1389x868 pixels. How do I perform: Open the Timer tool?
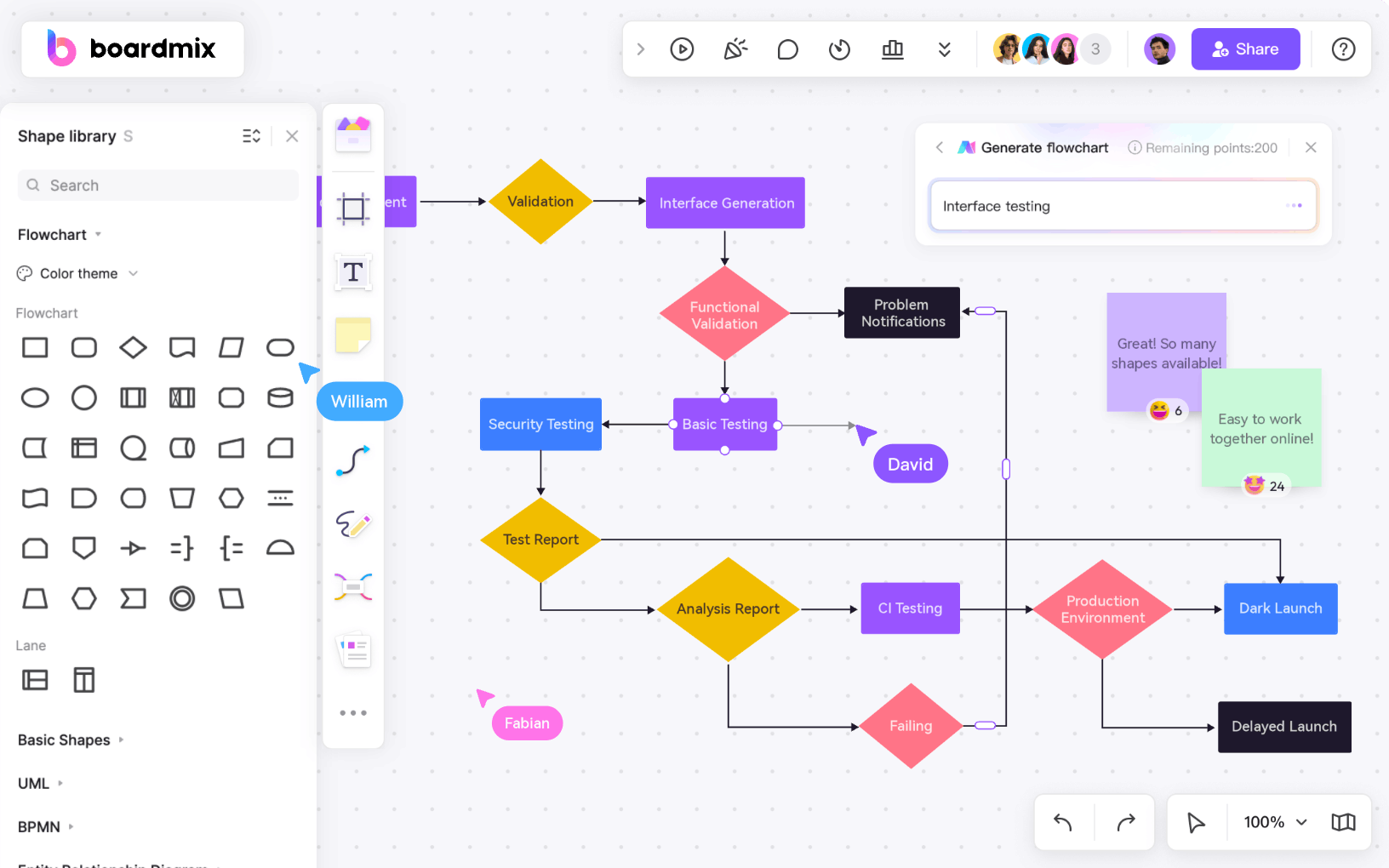click(x=839, y=49)
